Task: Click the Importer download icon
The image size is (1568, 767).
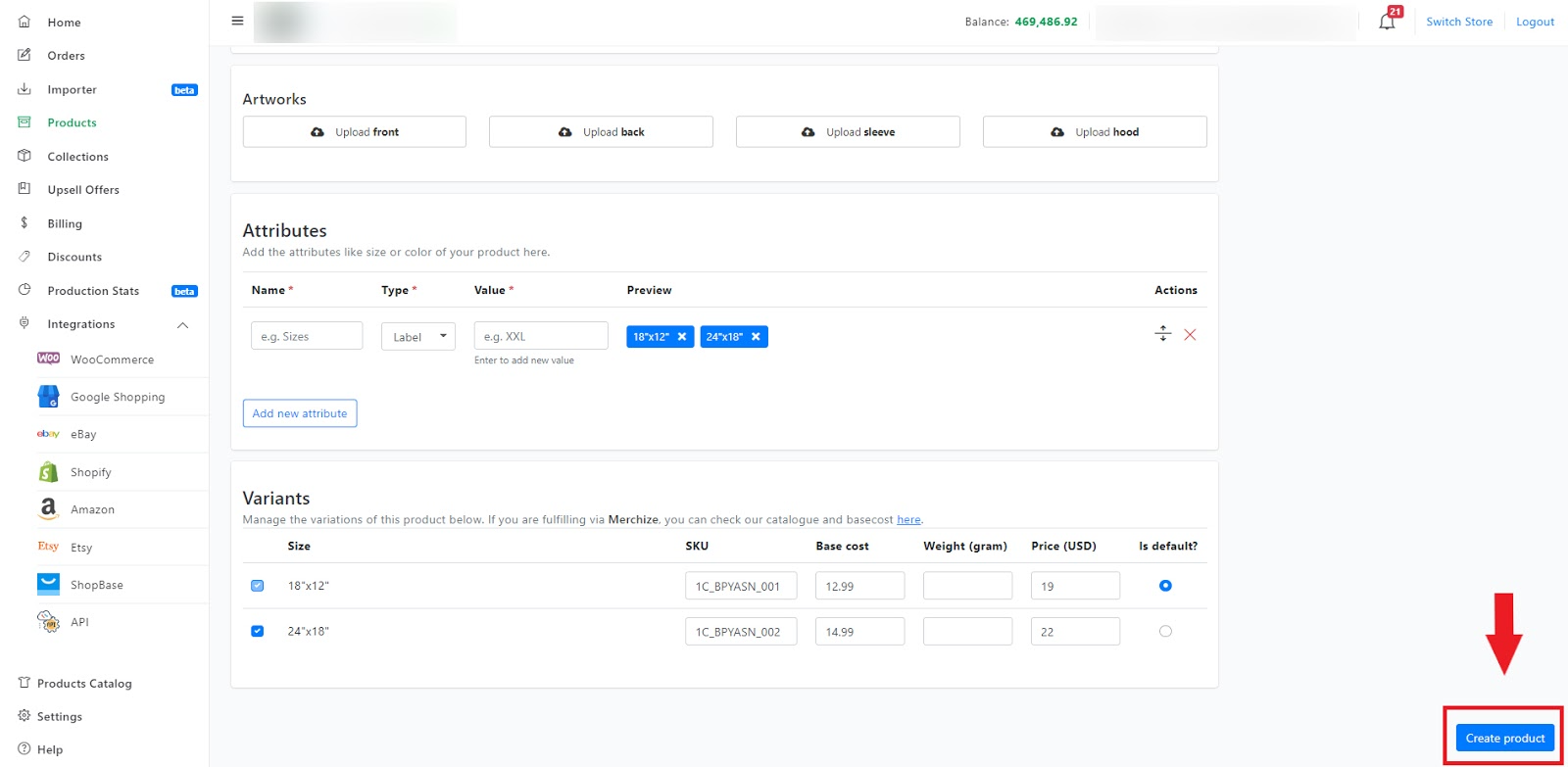Action: (24, 89)
